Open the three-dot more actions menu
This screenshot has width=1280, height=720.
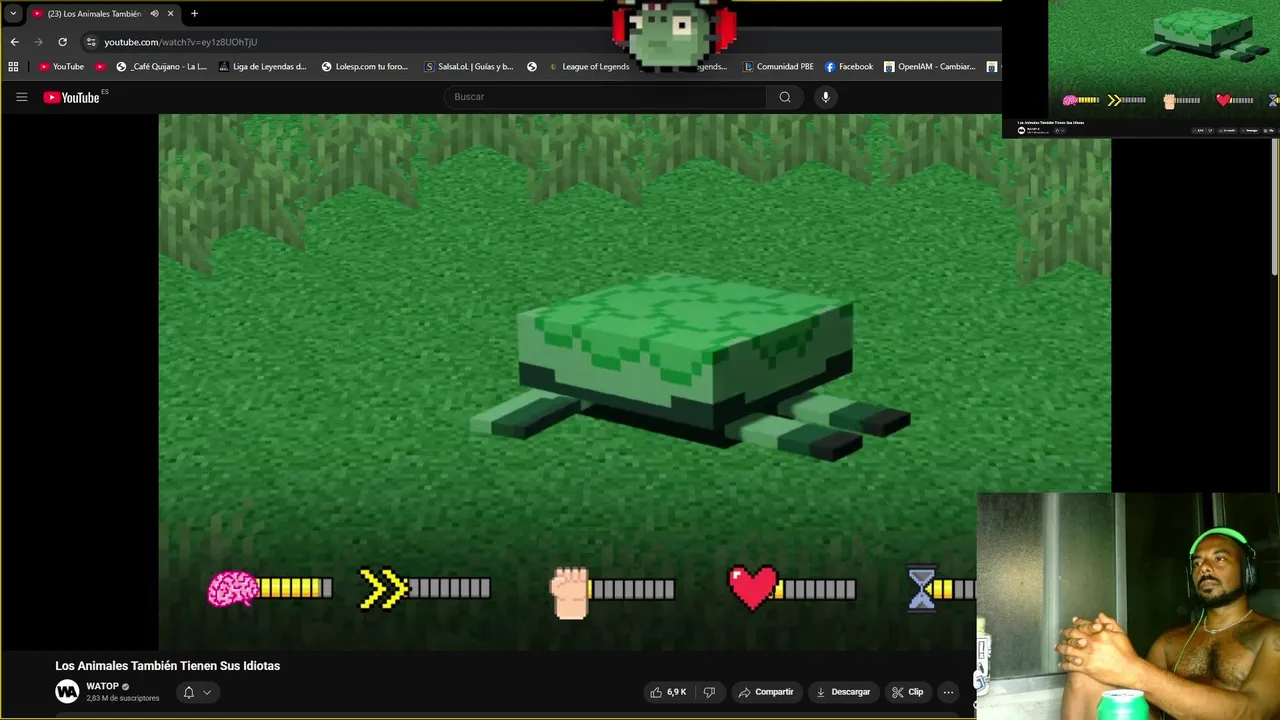coord(948,692)
